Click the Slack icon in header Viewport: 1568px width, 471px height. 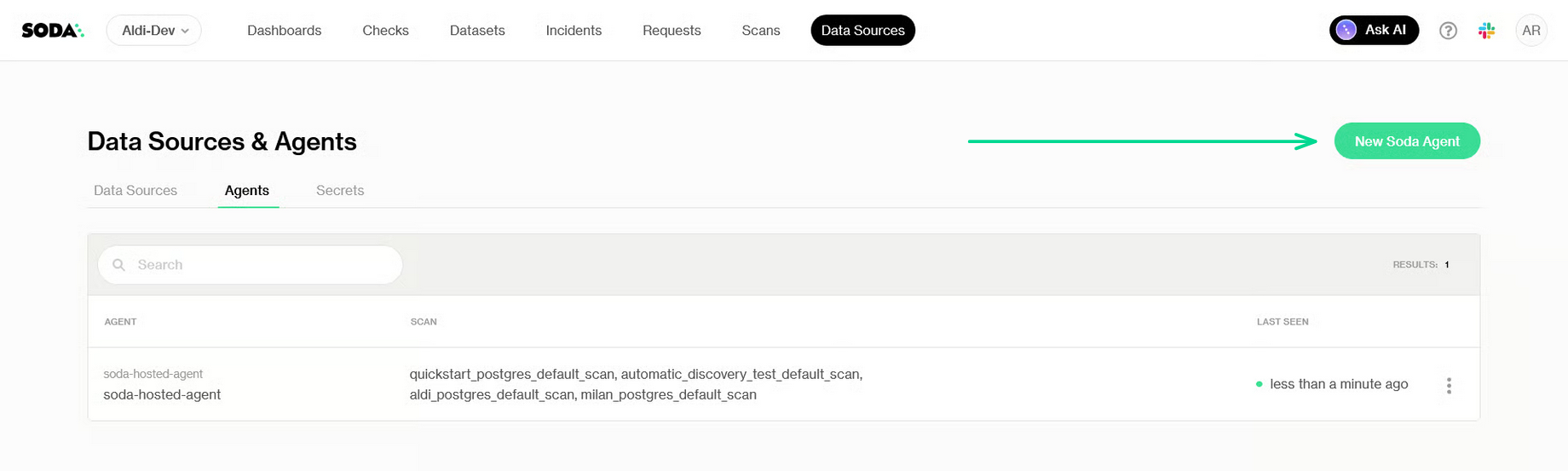1487,31
